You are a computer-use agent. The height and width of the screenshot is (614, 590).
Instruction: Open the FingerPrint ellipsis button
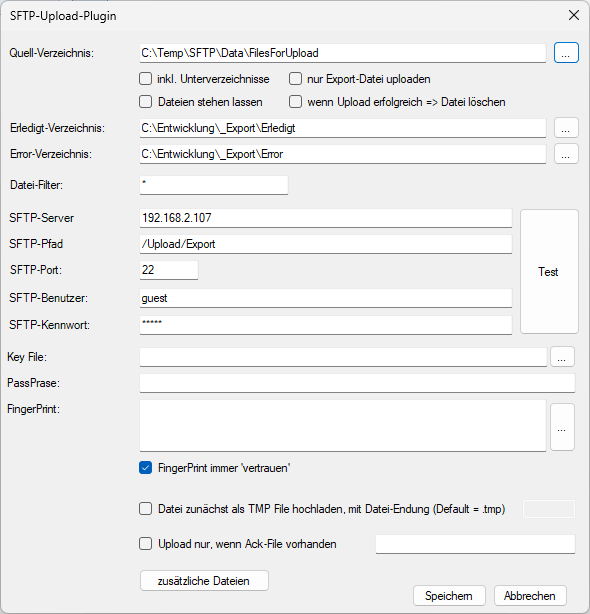(x=562, y=427)
